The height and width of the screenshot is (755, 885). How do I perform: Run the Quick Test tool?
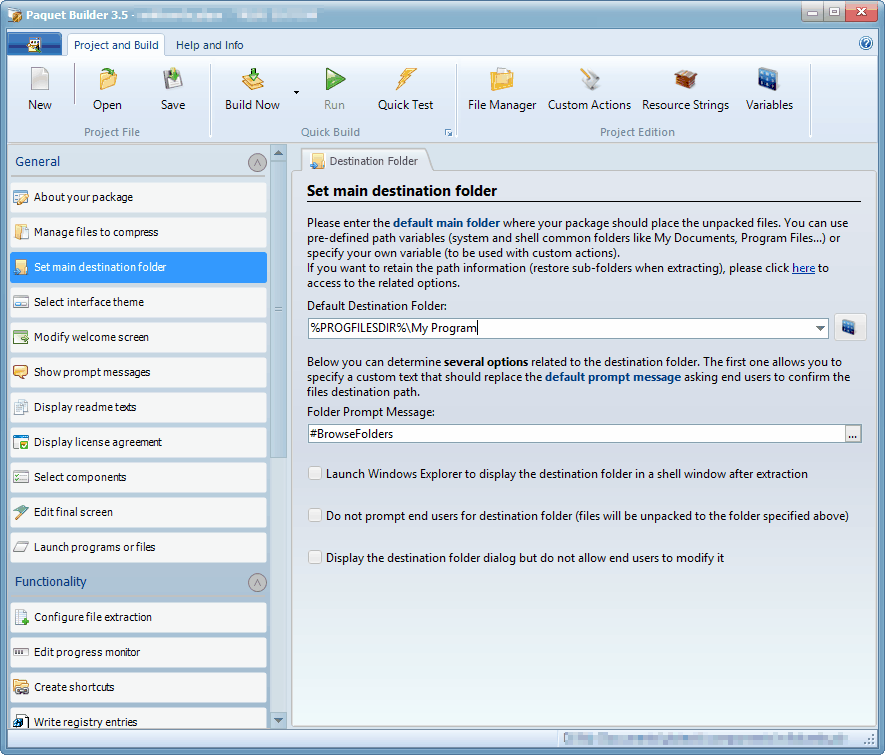(405, 88)
